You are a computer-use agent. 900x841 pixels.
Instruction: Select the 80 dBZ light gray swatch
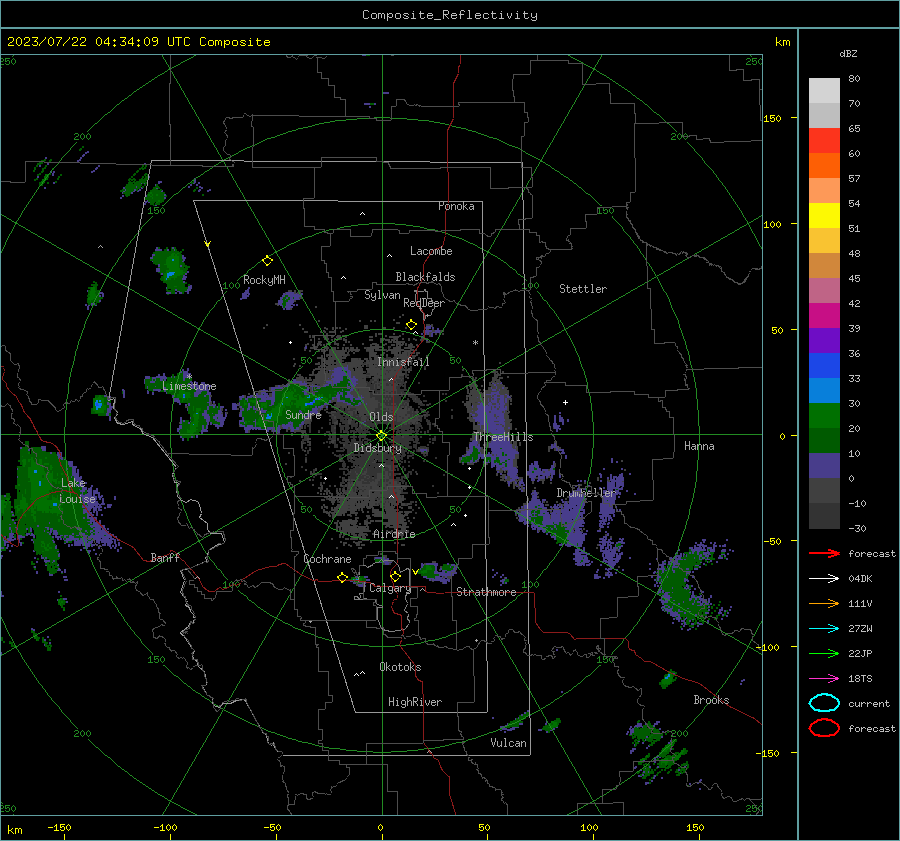824,90
